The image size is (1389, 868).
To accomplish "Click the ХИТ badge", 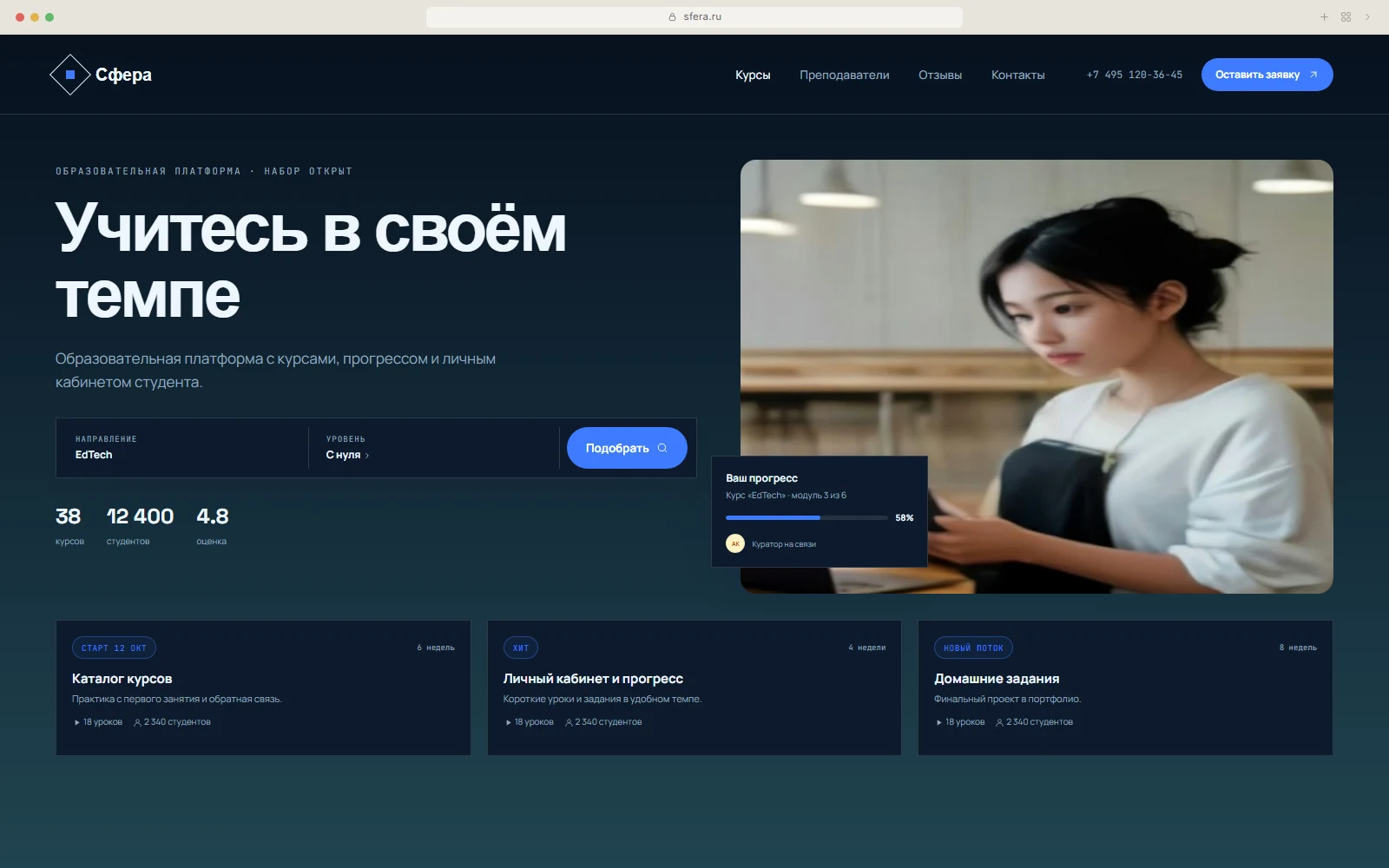I will pyautogui.click(x=521, y=648).
